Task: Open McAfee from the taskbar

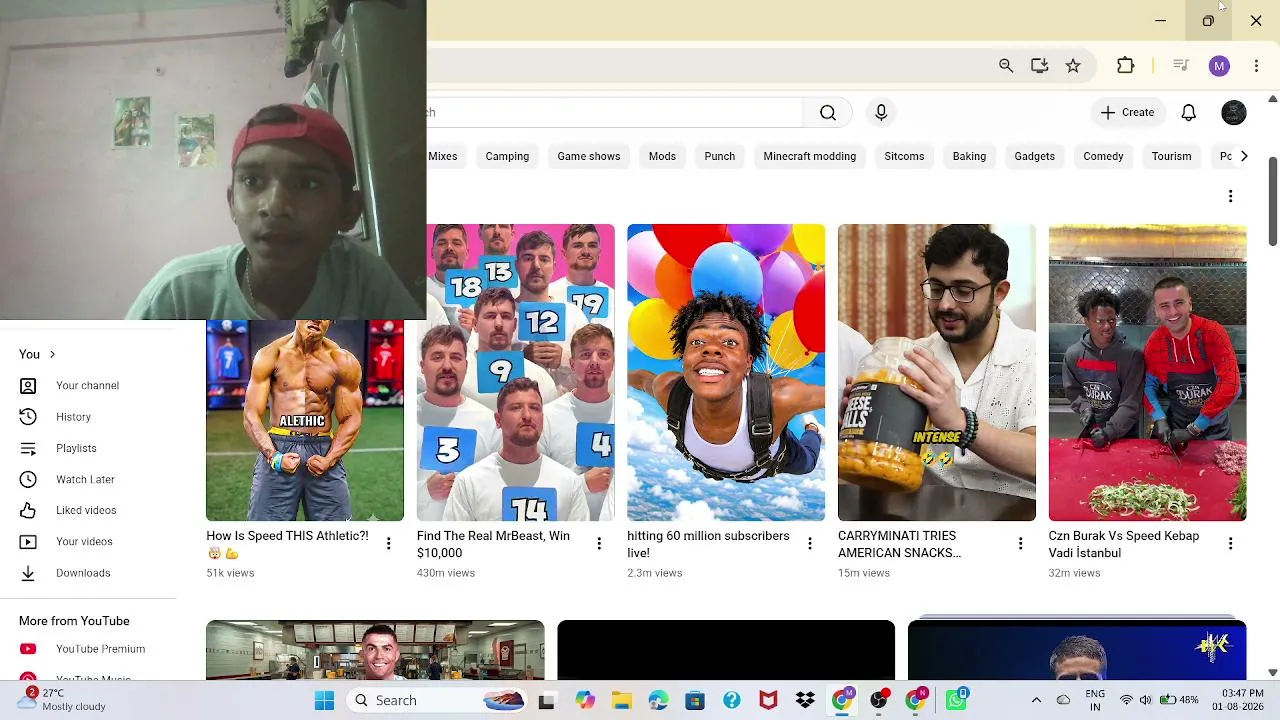Action: (x=768, y=701)
